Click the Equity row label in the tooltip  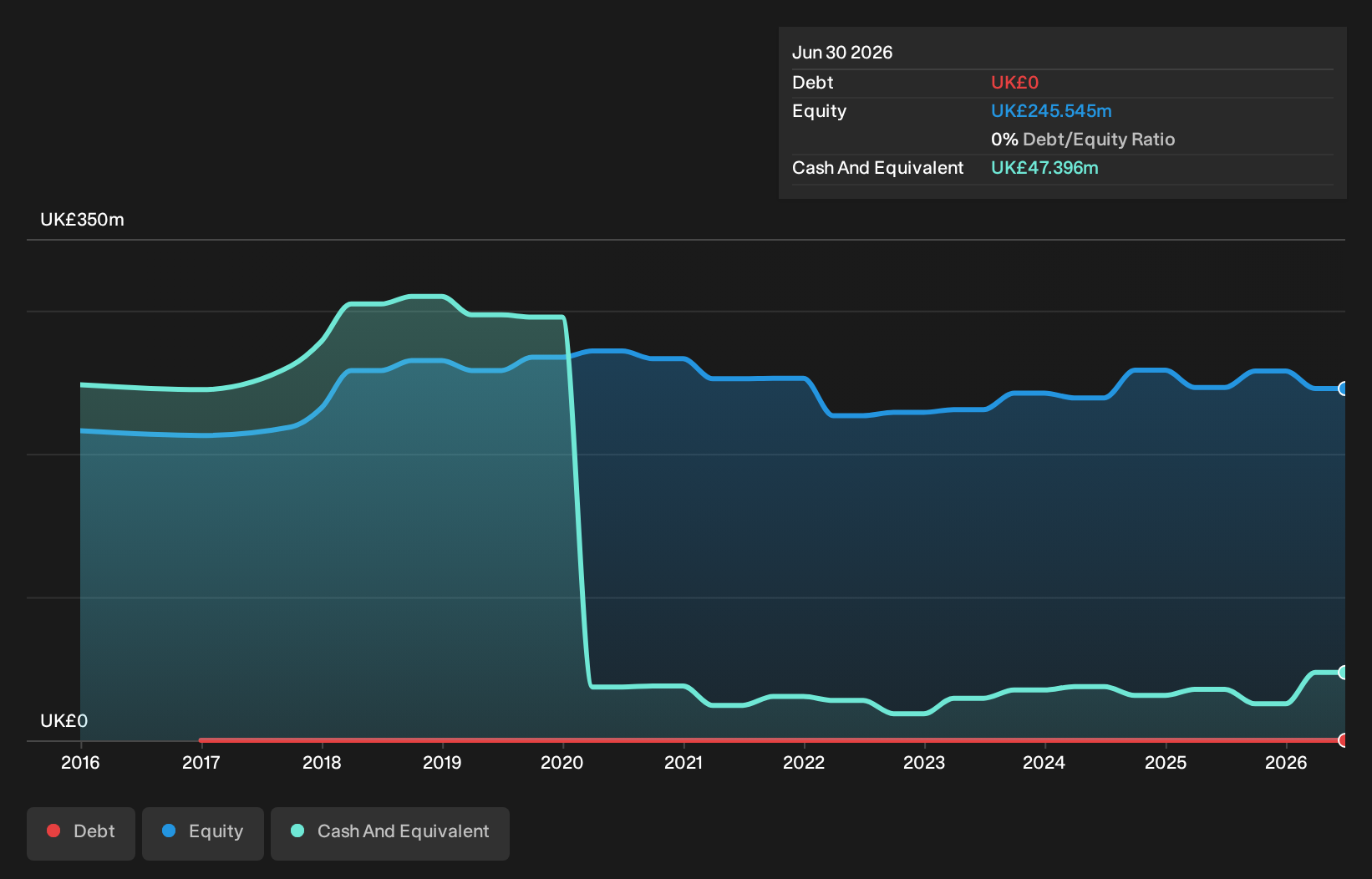[x=819, y=111]
